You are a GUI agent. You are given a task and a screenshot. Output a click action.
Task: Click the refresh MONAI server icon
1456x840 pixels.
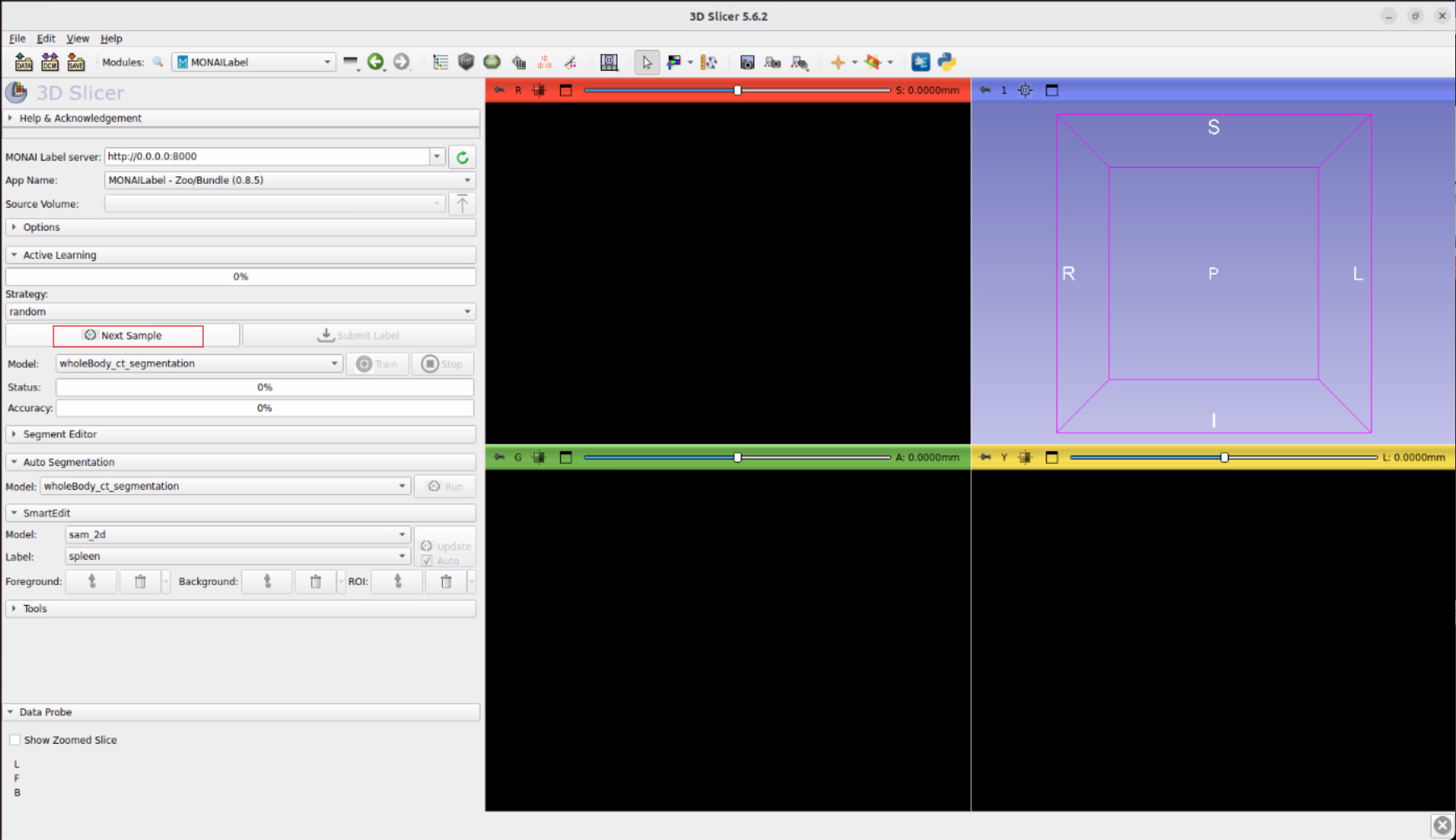(462, 157)
